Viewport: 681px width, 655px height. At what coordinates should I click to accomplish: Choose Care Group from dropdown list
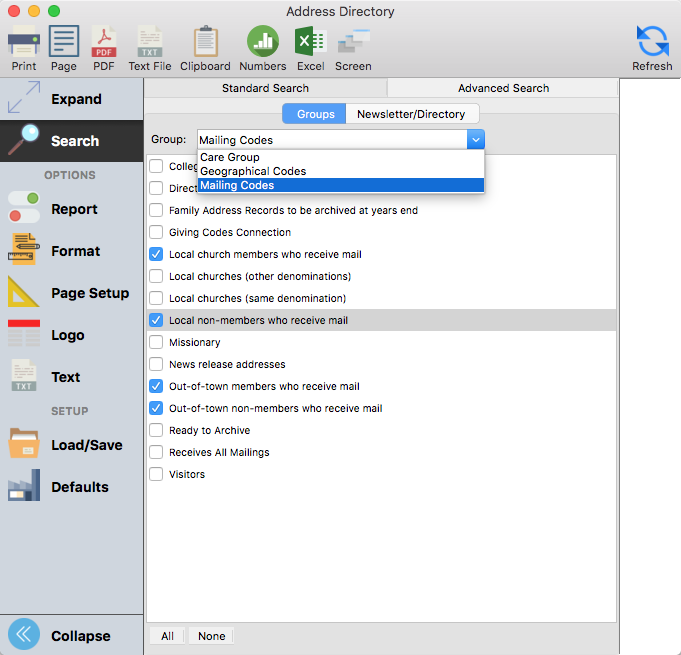(x=230, y=157)
